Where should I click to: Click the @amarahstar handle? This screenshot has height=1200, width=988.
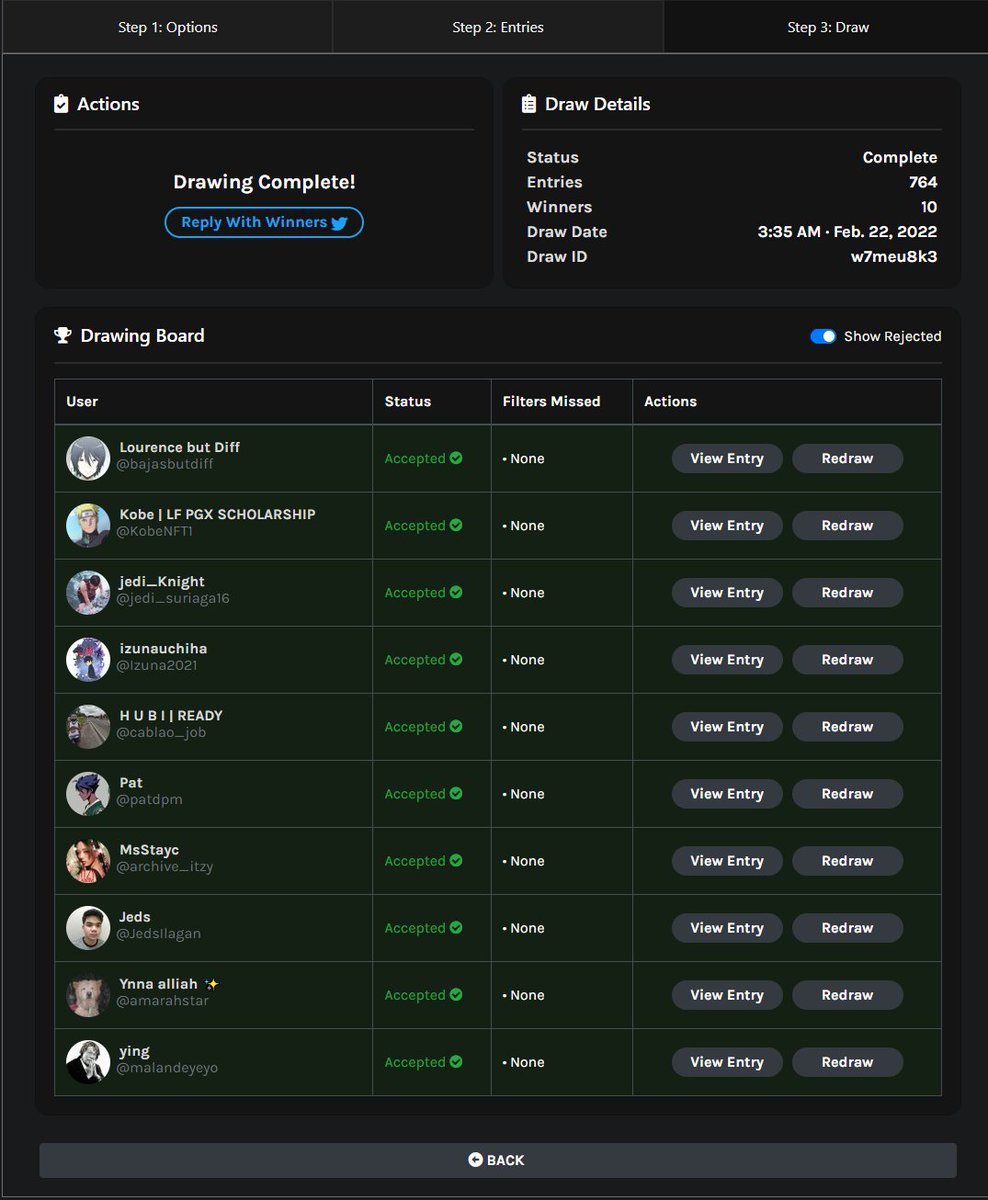[x=163, y=1001]
